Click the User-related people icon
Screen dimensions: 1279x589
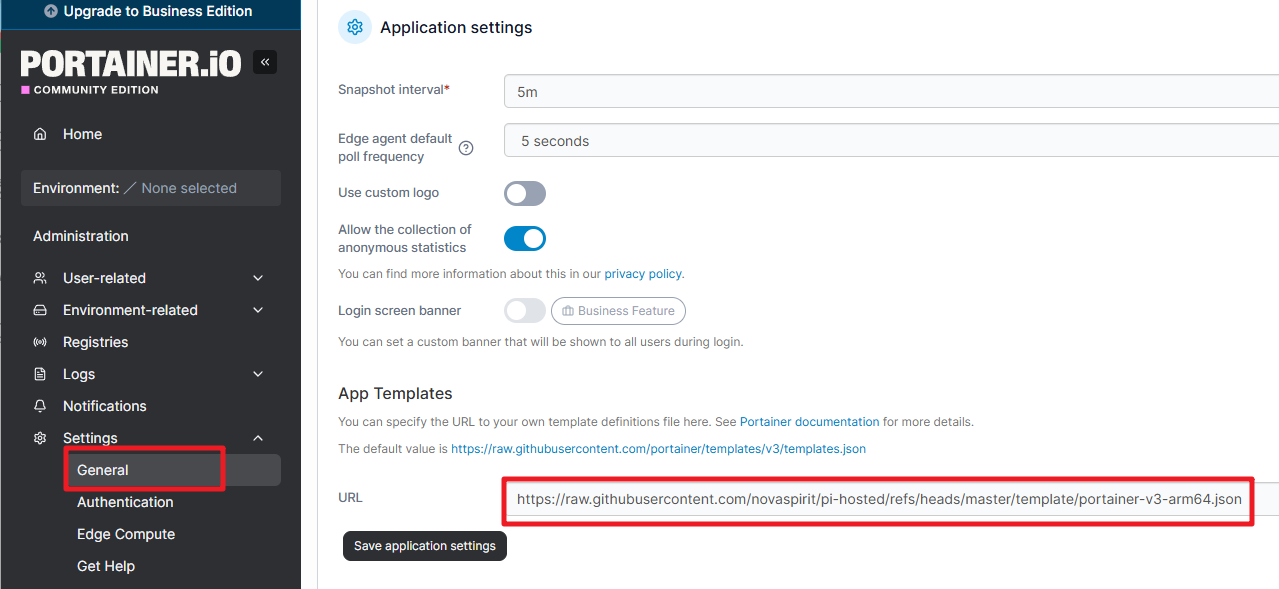click(40, 278)
